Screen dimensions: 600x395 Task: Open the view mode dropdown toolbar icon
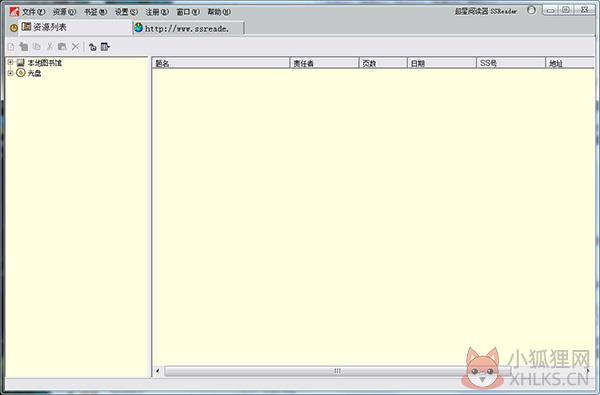pos(105,47)
